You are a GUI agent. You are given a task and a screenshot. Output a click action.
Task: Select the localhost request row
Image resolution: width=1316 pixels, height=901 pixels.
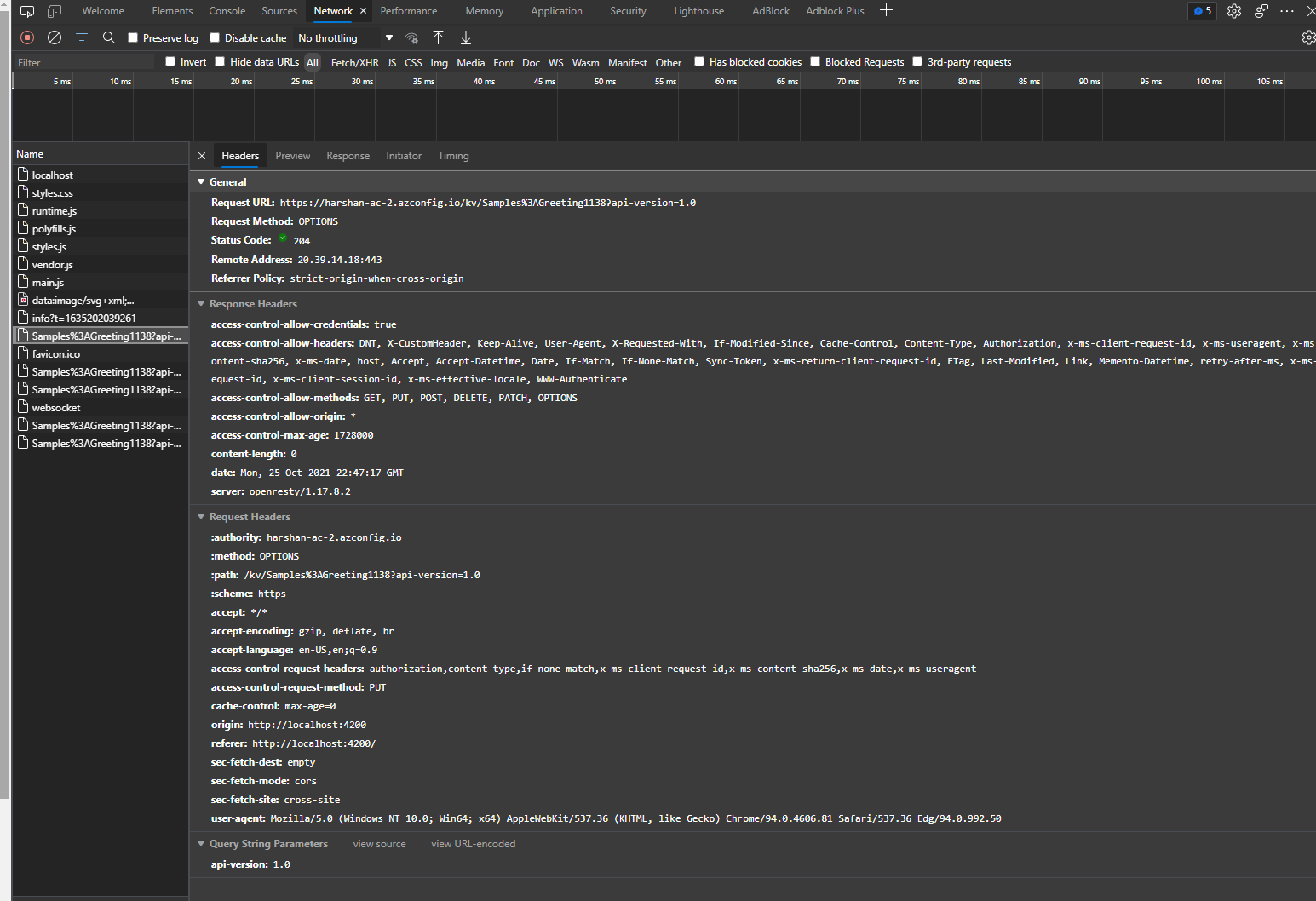click(x=101, y=175)
